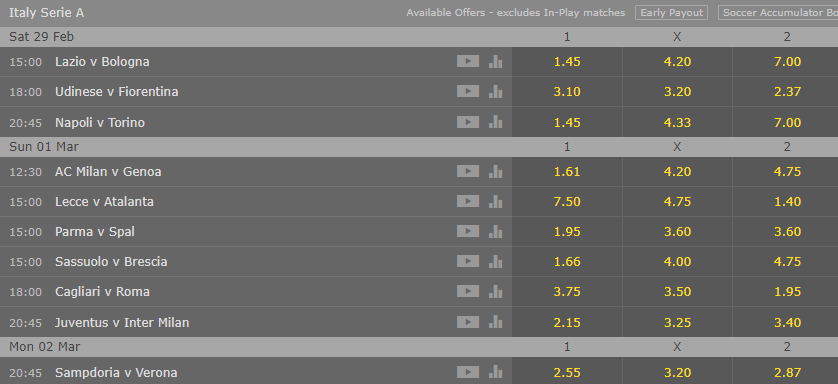The height and width of the screenshot is (384, 838).
Task: View stats chart for AC Milan v Genoa
Action: (x=495, y=171)
